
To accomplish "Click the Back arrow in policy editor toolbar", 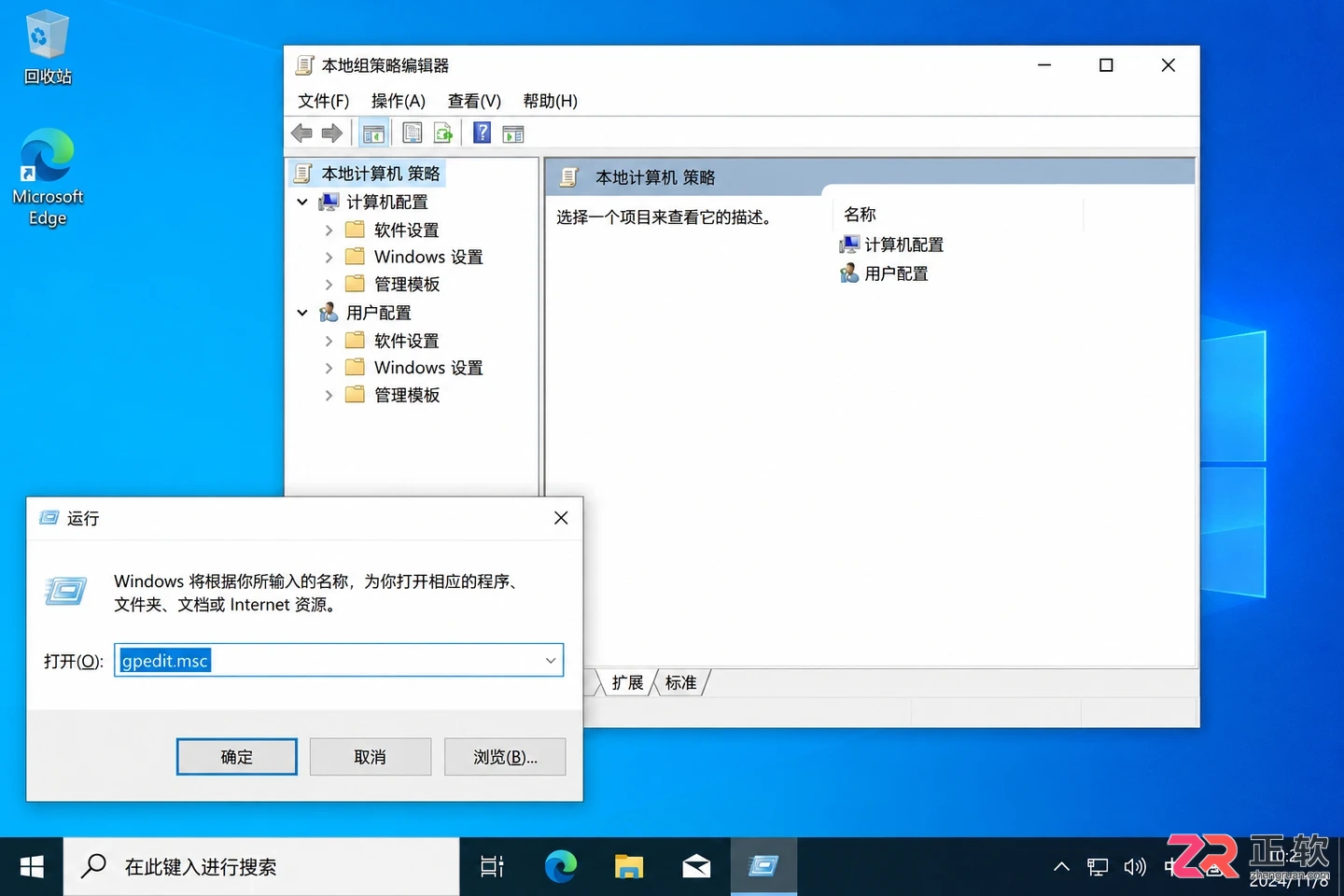I will click(301, 133).
